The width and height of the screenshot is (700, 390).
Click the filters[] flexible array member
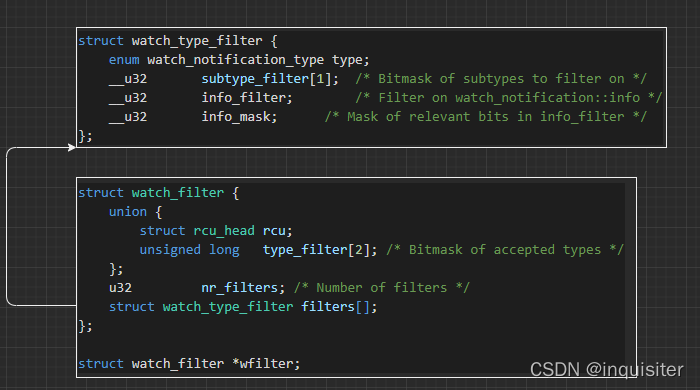(x=339, y=307)
